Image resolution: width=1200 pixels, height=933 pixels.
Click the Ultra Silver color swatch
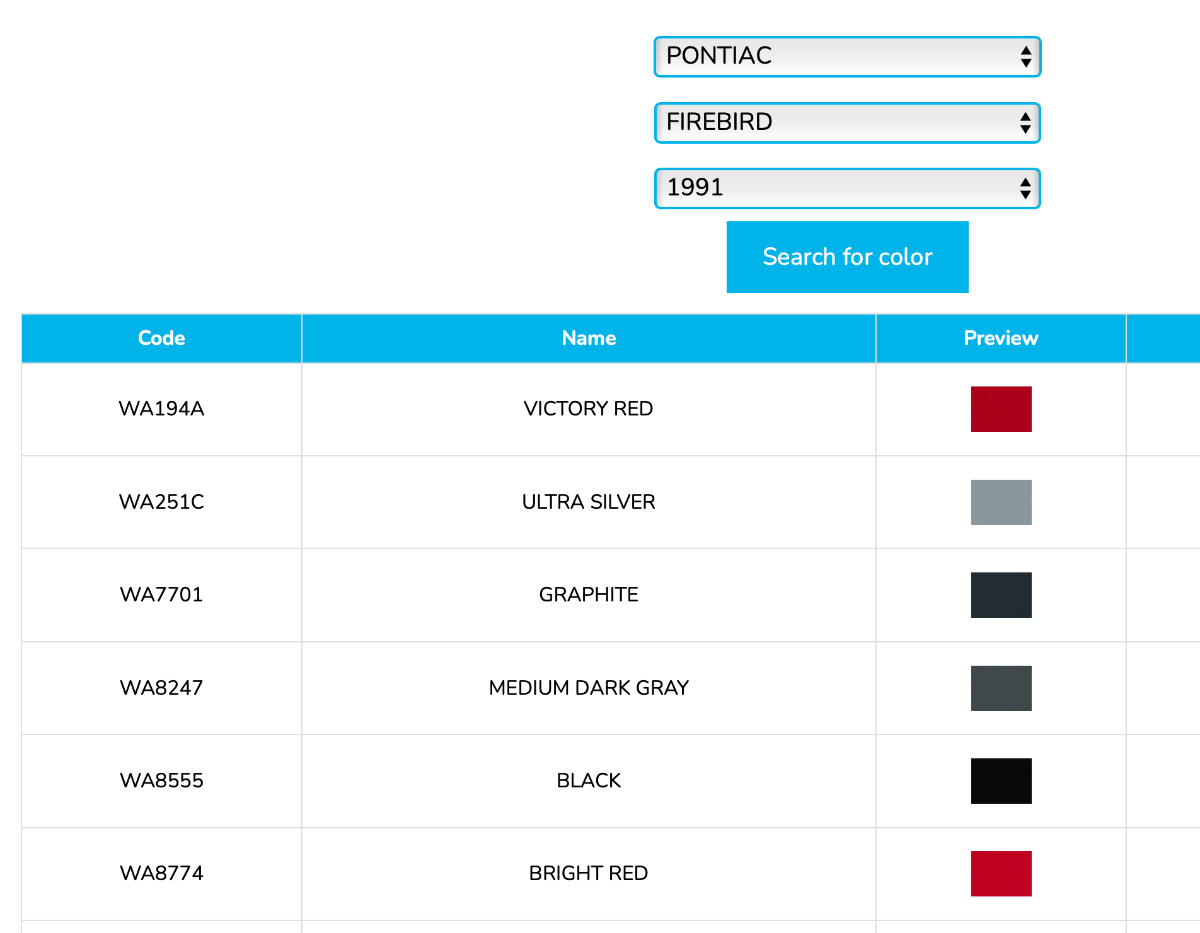pyautogui.click(x=1000, y=502)
